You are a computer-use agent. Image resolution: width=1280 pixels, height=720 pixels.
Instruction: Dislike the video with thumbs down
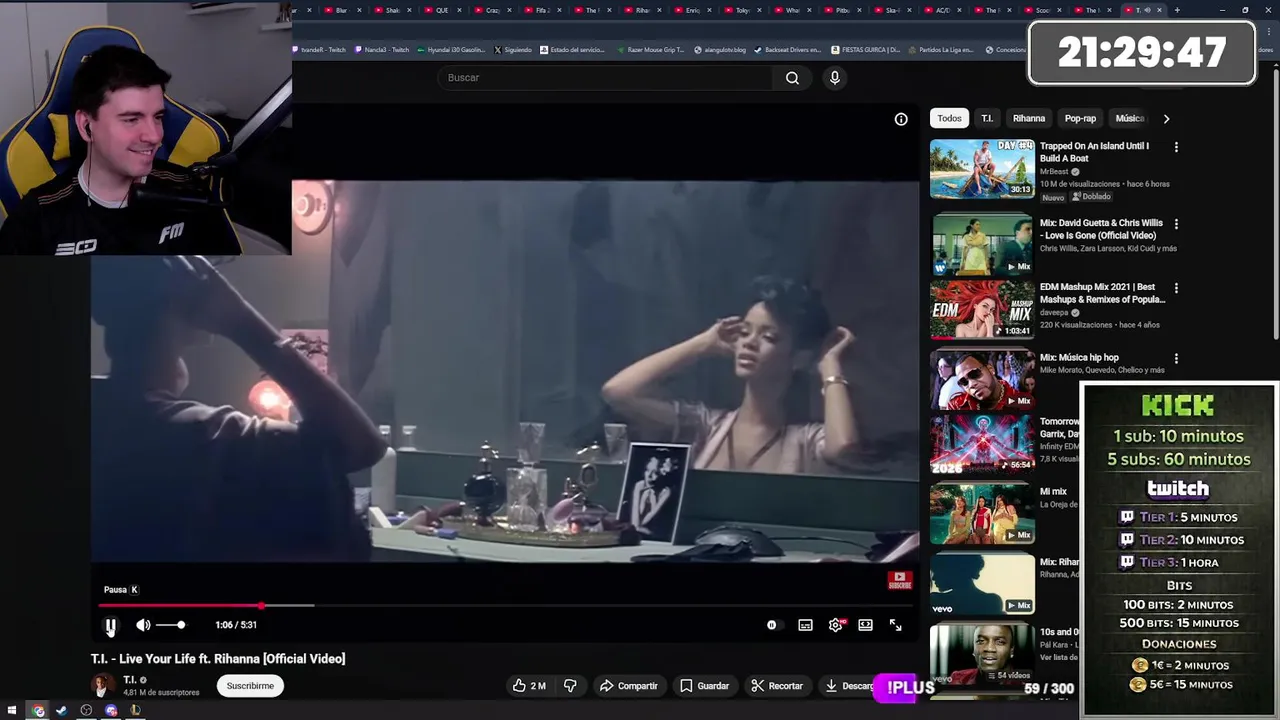coord(570,686)
